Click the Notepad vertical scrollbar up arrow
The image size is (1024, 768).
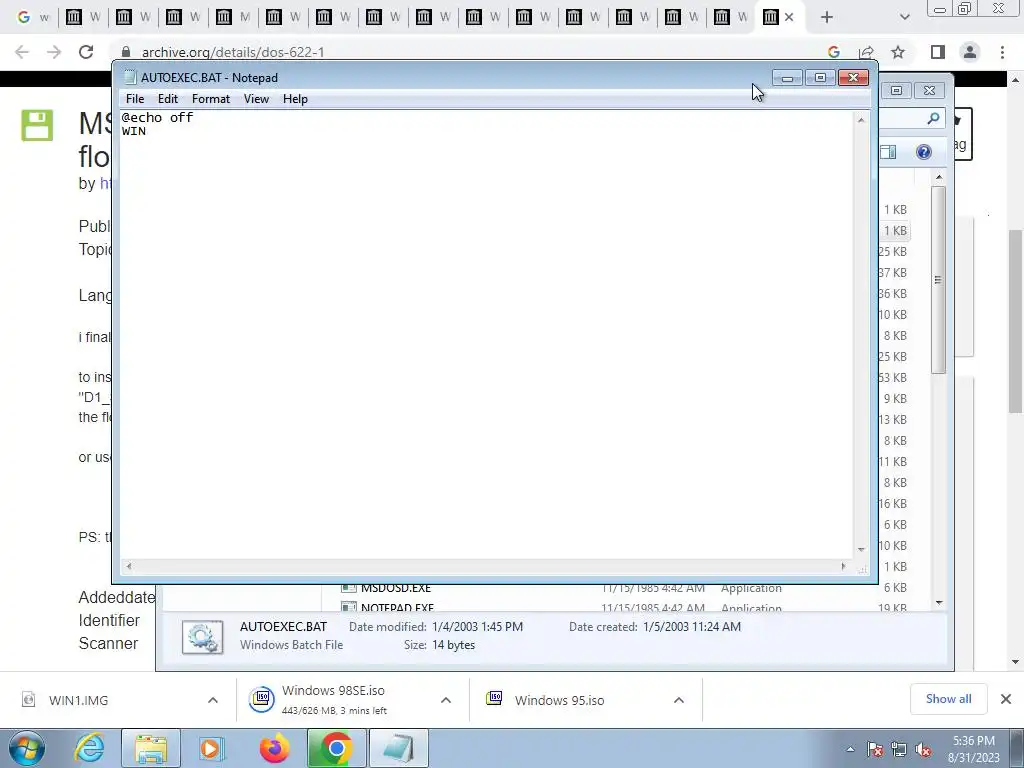(x=861, y=120)
